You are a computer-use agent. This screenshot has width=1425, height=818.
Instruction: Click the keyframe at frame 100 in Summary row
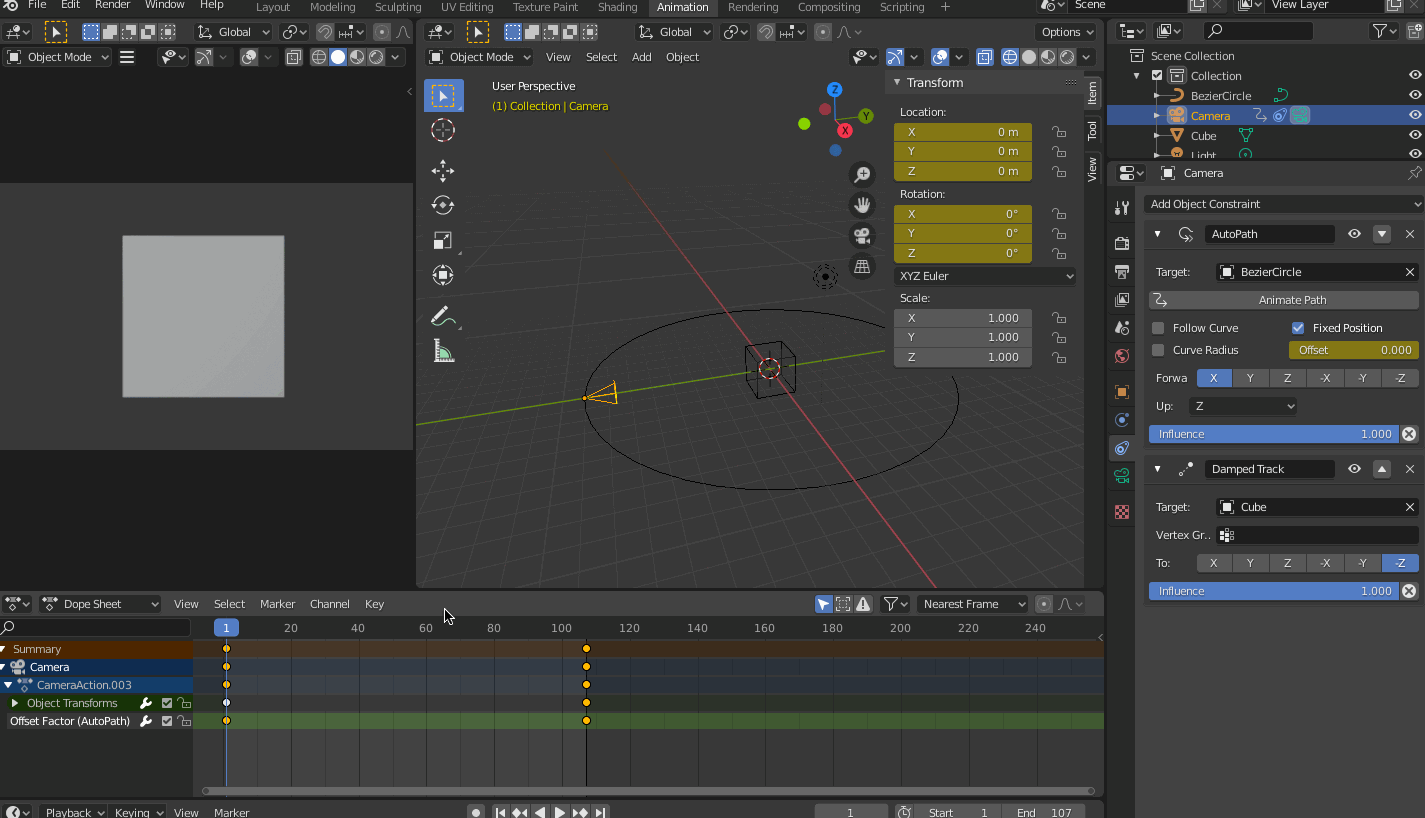586,649
